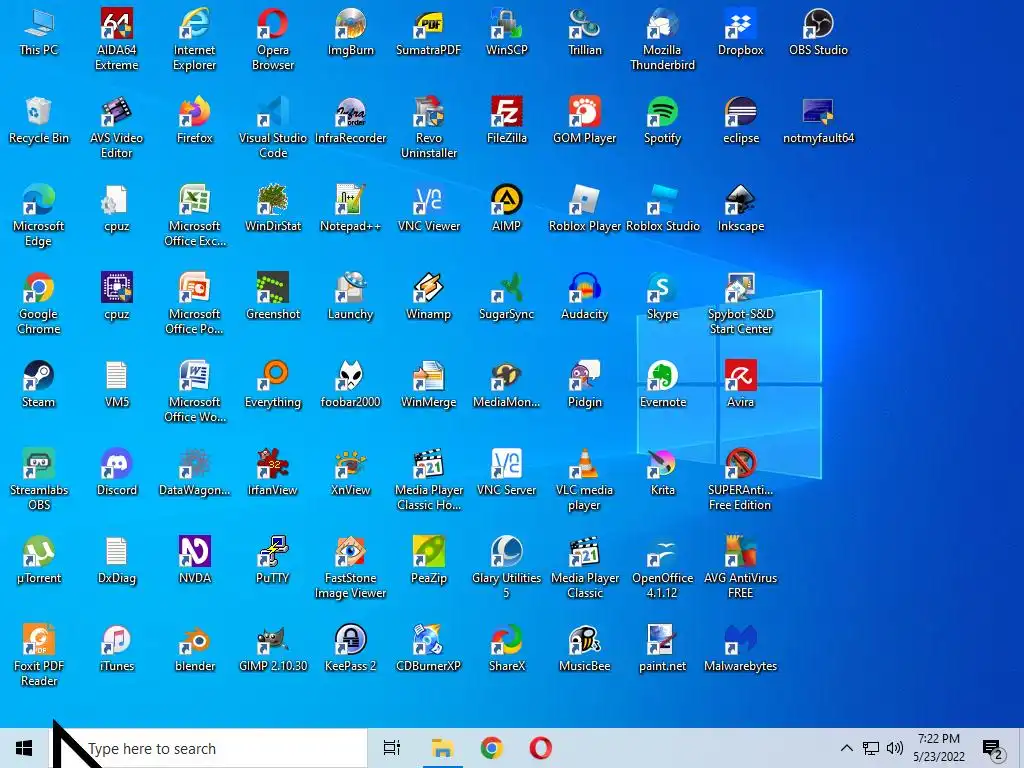Select the Streamlabs OBS icon
The width and height of the screenshot is (1024, 768).
(39, 480)
